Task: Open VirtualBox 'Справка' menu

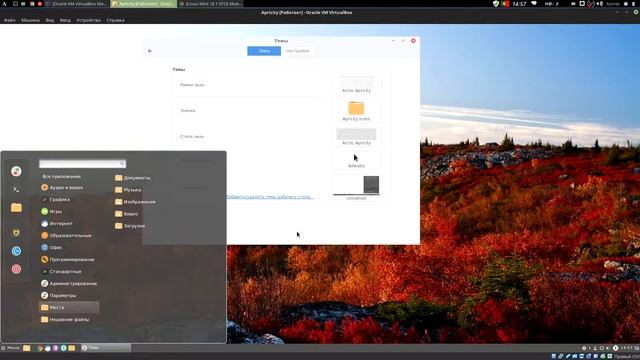Action: tap(116, 20)
